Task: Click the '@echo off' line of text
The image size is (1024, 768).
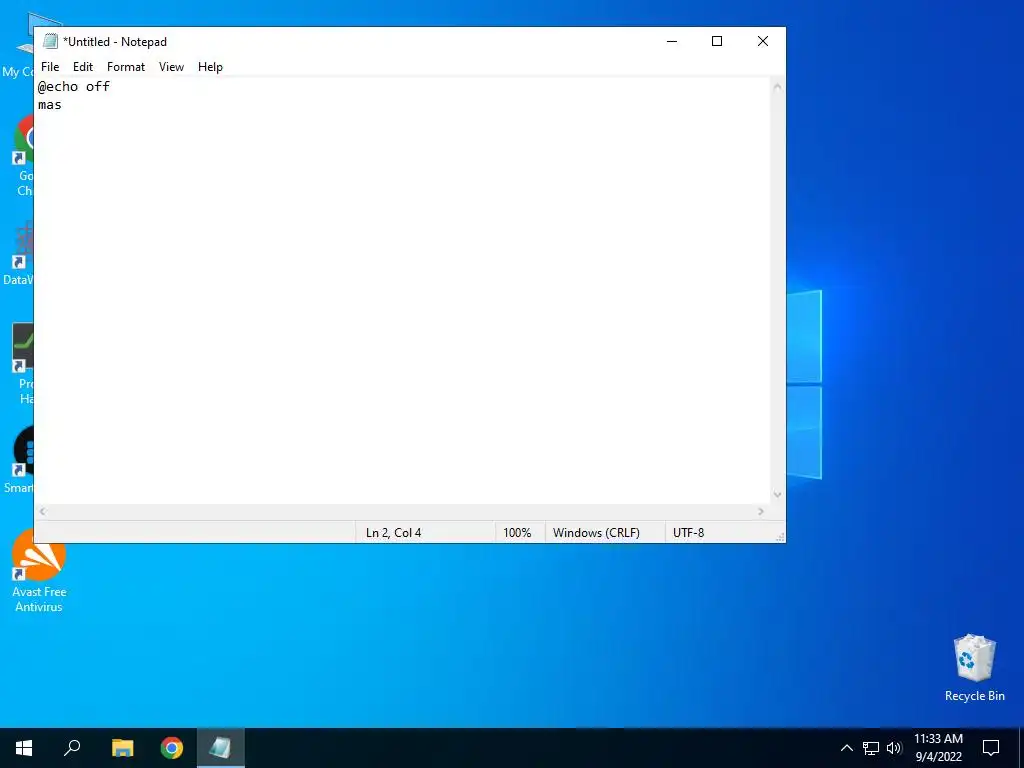Action: point(74,86)
